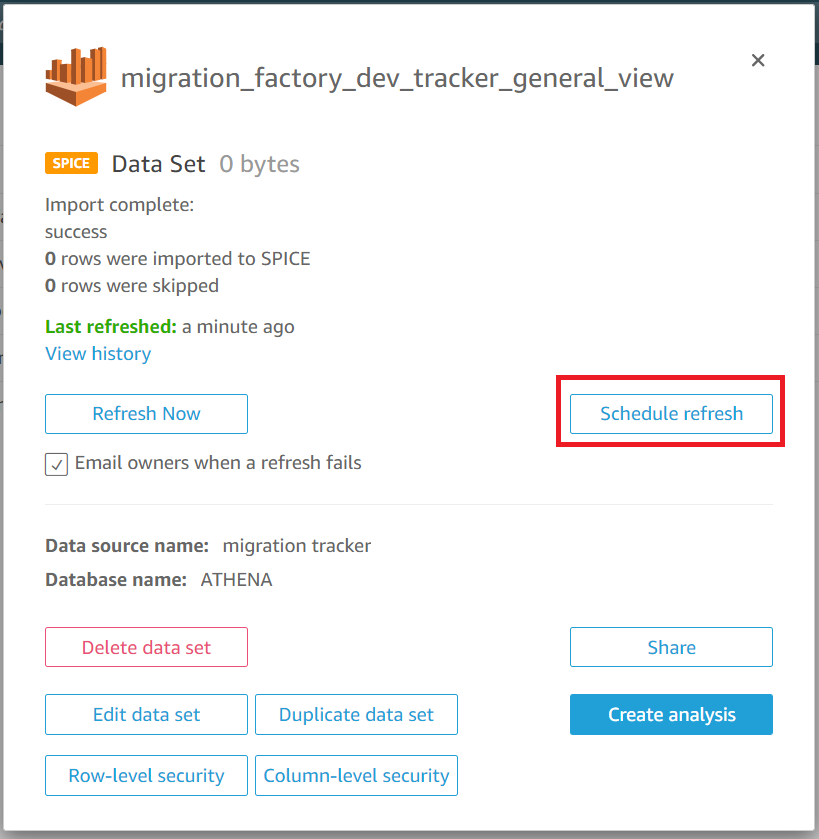819x839 pixels.
Task: Toggle Email owners when a refresh fails
Action: tap(56, 464)
